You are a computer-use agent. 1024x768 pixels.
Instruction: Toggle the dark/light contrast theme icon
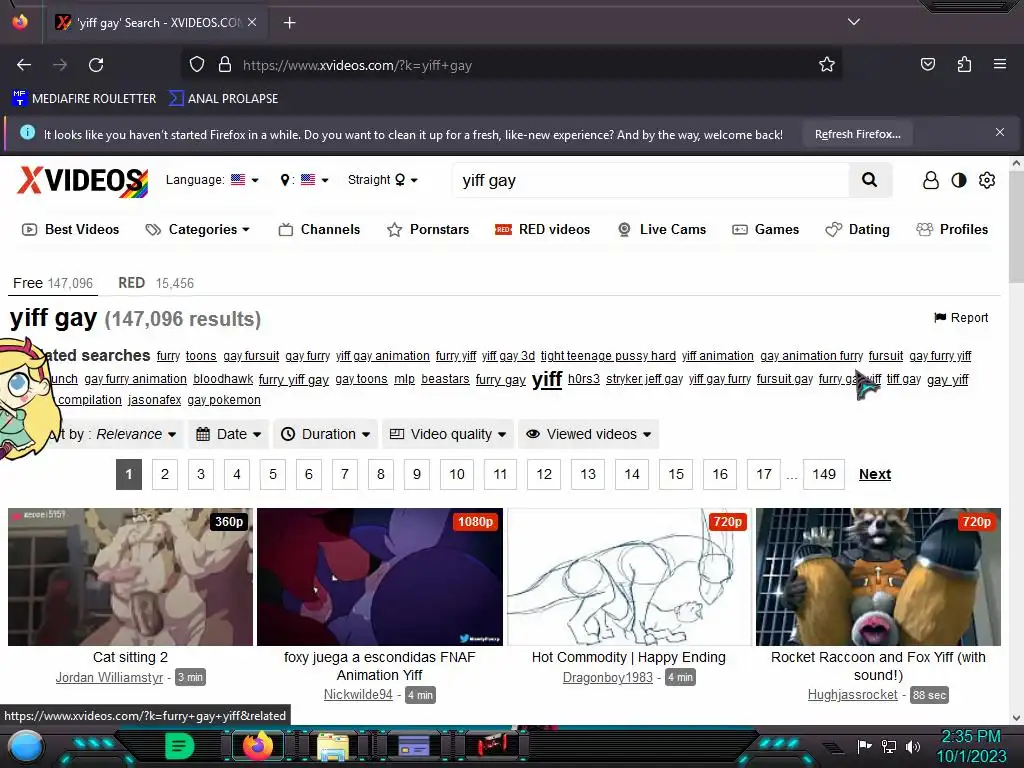click(x=959, y=180)
